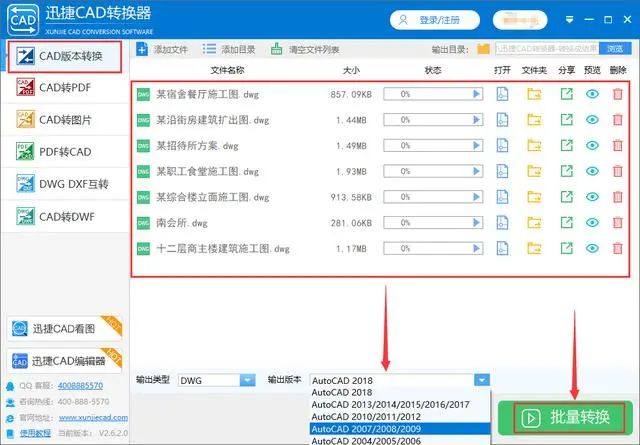Launch 迅捷CAD看图 viewer
The height and width of the screenshot is (445, 640).
(64, 329)
